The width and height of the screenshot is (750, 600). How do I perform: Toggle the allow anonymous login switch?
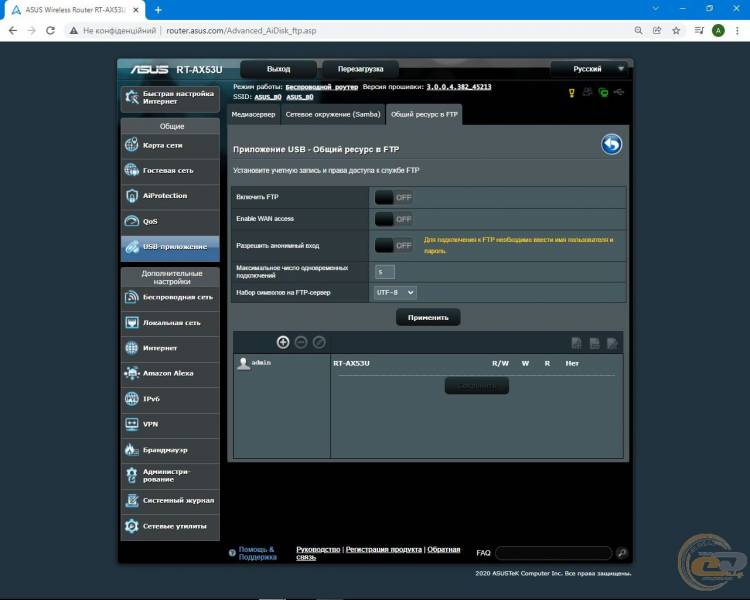click(393, 245)
